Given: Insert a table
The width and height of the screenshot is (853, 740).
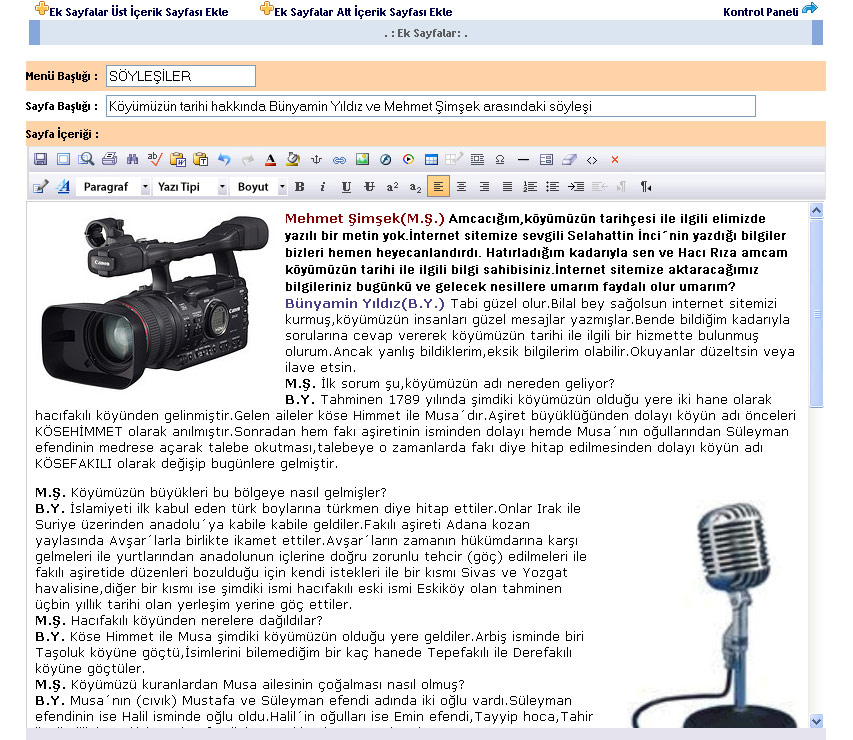Looking at the screenshot, I should pyautogui.click(x=431, y=159).
